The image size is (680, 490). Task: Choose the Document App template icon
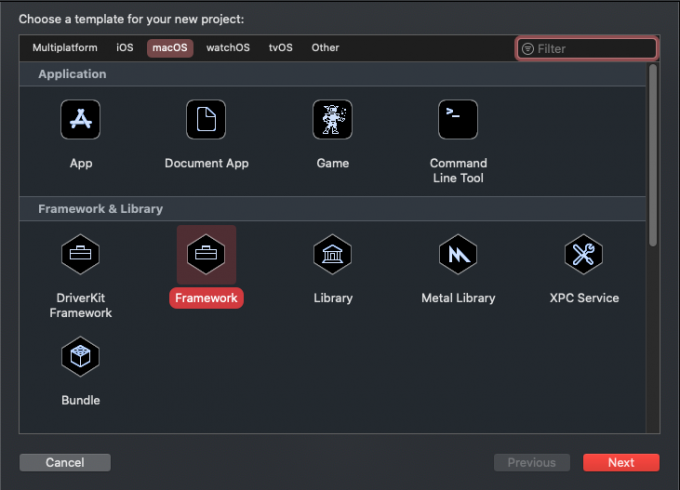tap(206, 120)
